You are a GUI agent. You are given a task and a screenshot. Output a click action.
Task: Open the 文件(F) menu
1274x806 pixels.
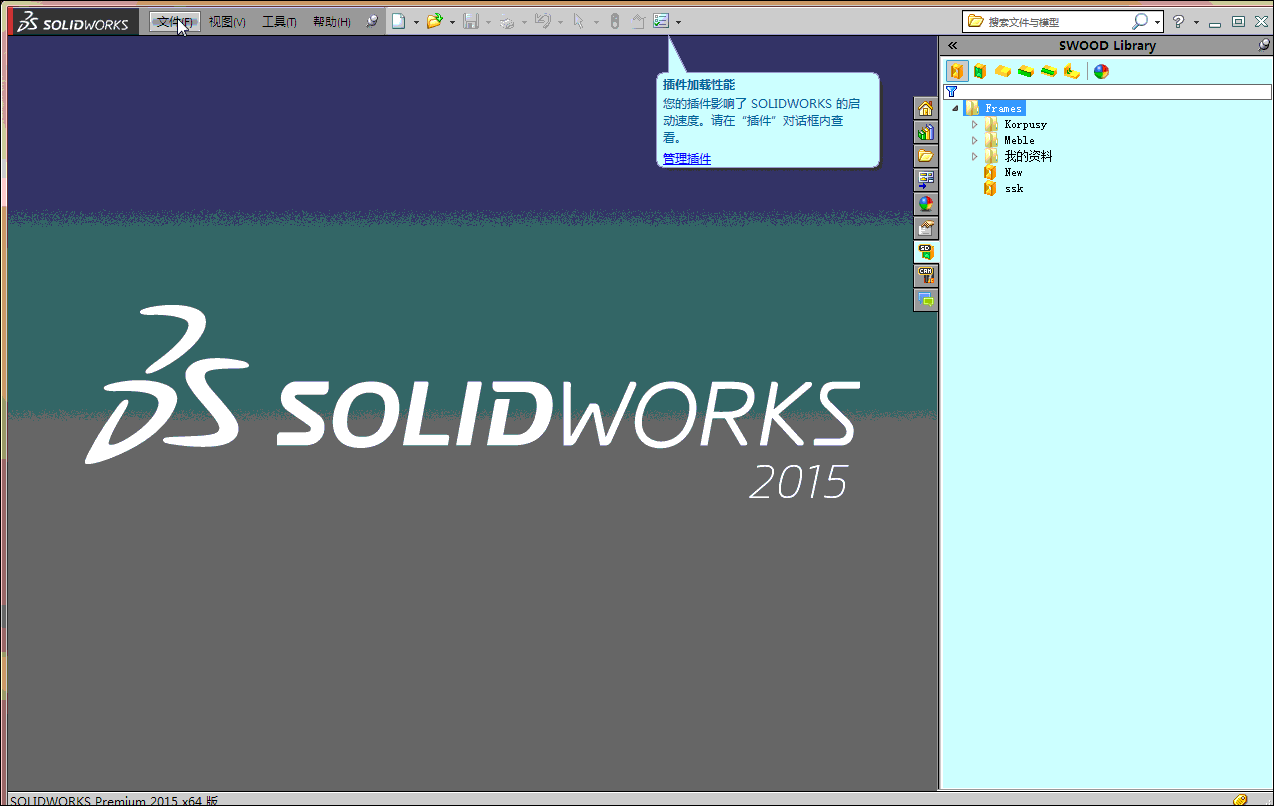point(175,21)
